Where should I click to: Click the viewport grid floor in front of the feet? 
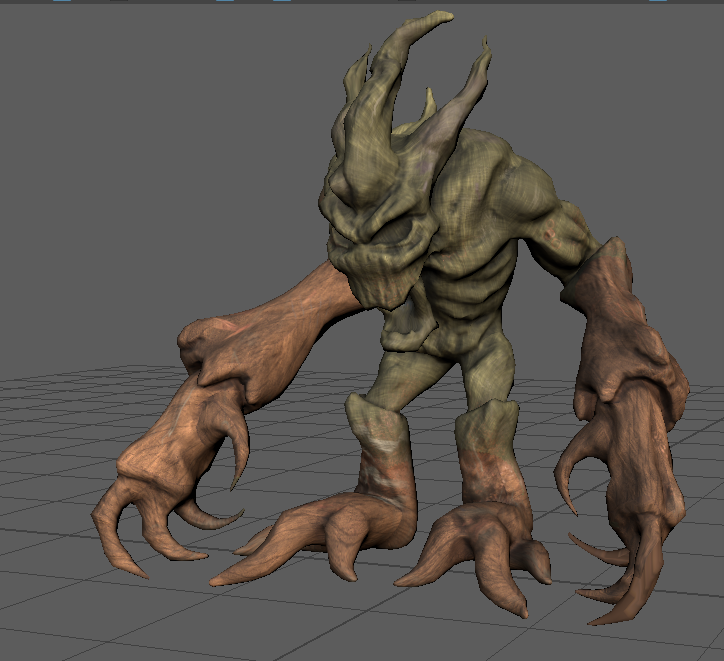point(400,620)
